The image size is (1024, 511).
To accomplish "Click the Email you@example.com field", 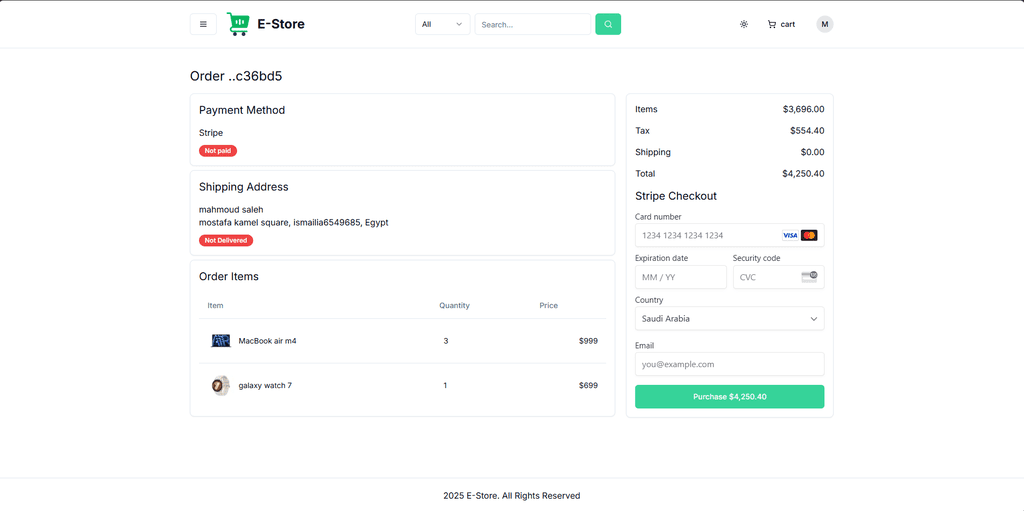I will pos(729,364).
